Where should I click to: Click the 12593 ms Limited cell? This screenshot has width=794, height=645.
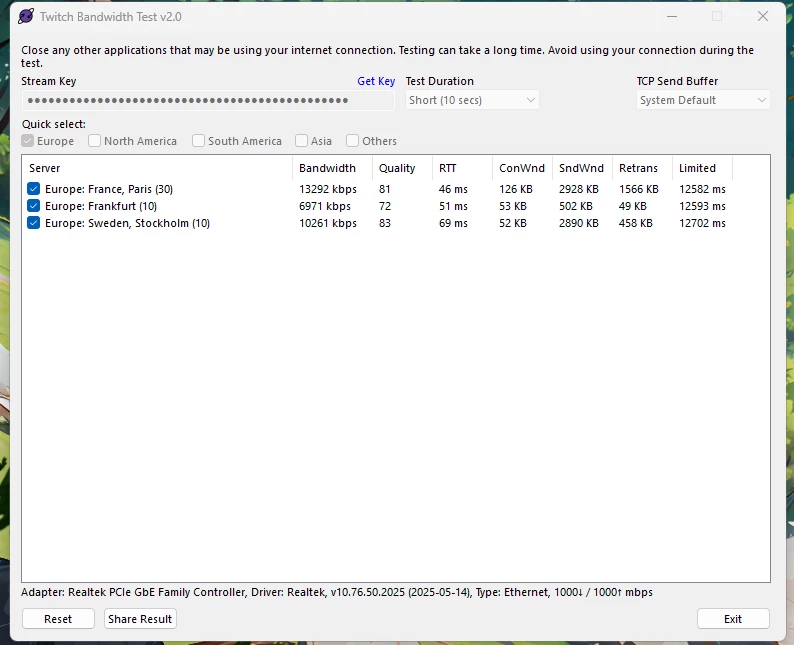click(x=702, y=206)
